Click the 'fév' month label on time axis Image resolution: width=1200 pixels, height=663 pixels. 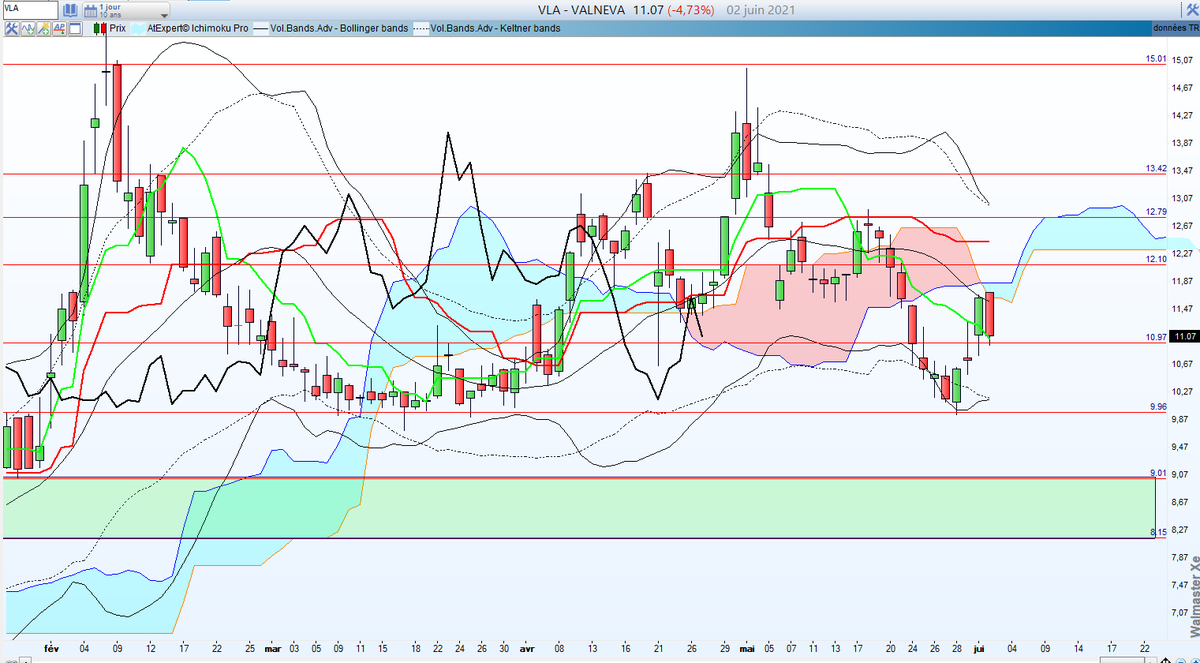coord(52,647)
